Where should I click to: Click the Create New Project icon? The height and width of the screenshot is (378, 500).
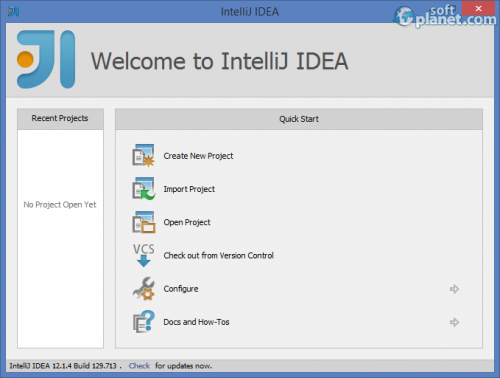(x=144, y=156)
